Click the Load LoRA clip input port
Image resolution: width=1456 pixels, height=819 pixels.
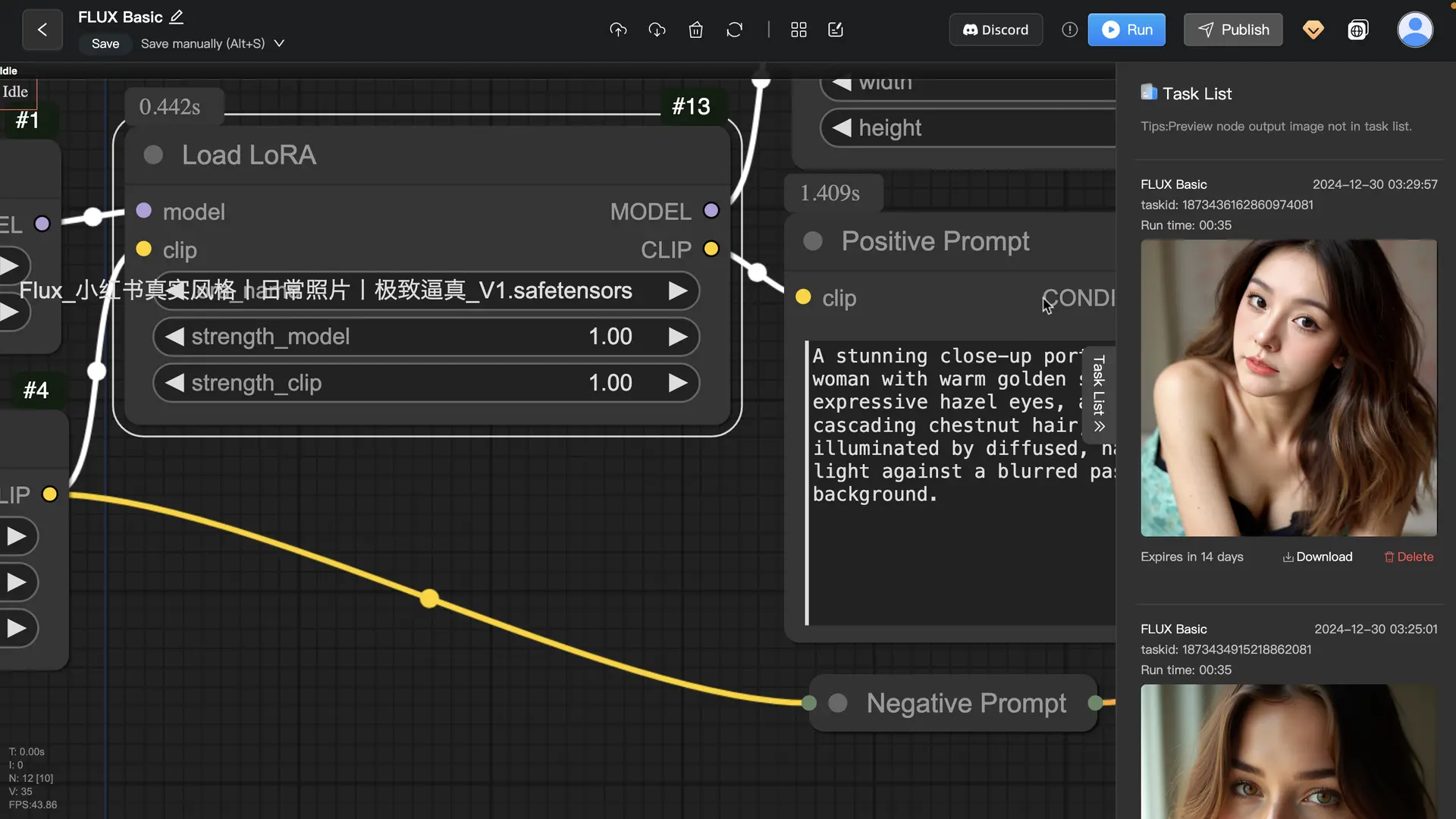143,249
